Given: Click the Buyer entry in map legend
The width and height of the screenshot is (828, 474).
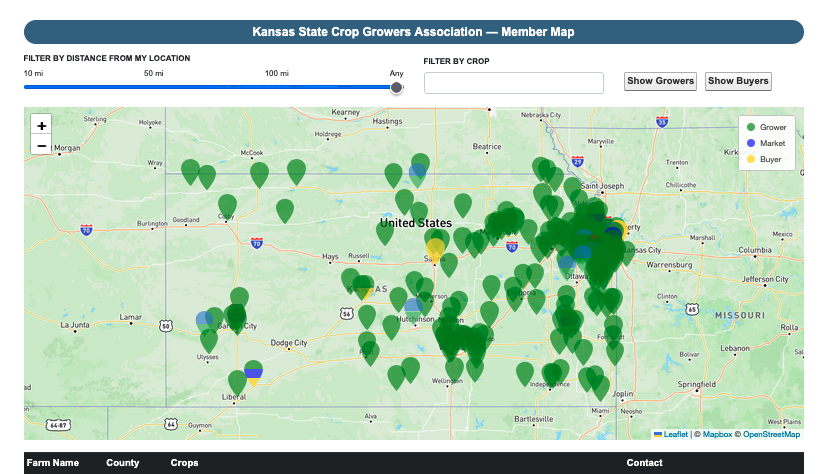Looking at the screenshot, I should (x=764, y=159).
